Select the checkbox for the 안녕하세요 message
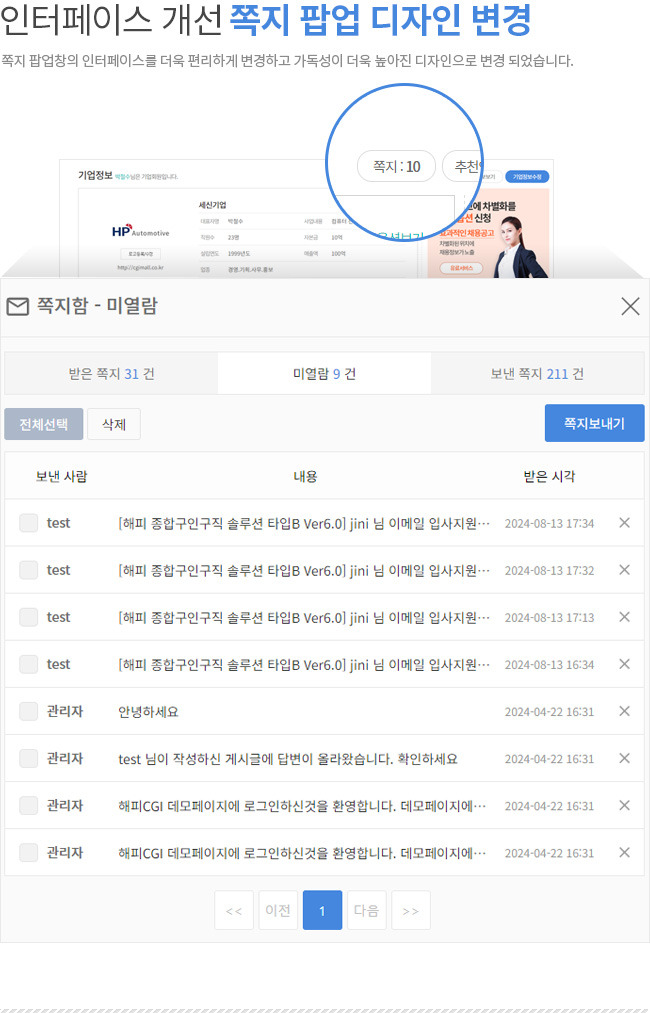Image resolution: width=650 pixels, height=1013 pixels. tap(28, 711)
